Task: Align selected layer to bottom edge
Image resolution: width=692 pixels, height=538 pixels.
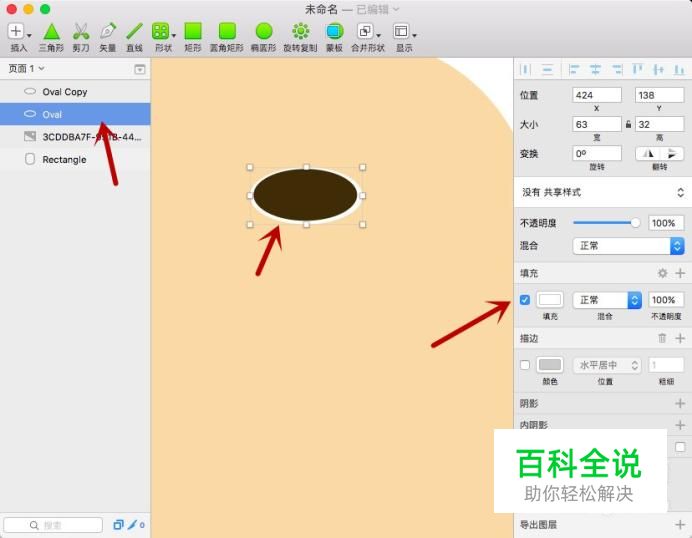Action: click(680, 69)
